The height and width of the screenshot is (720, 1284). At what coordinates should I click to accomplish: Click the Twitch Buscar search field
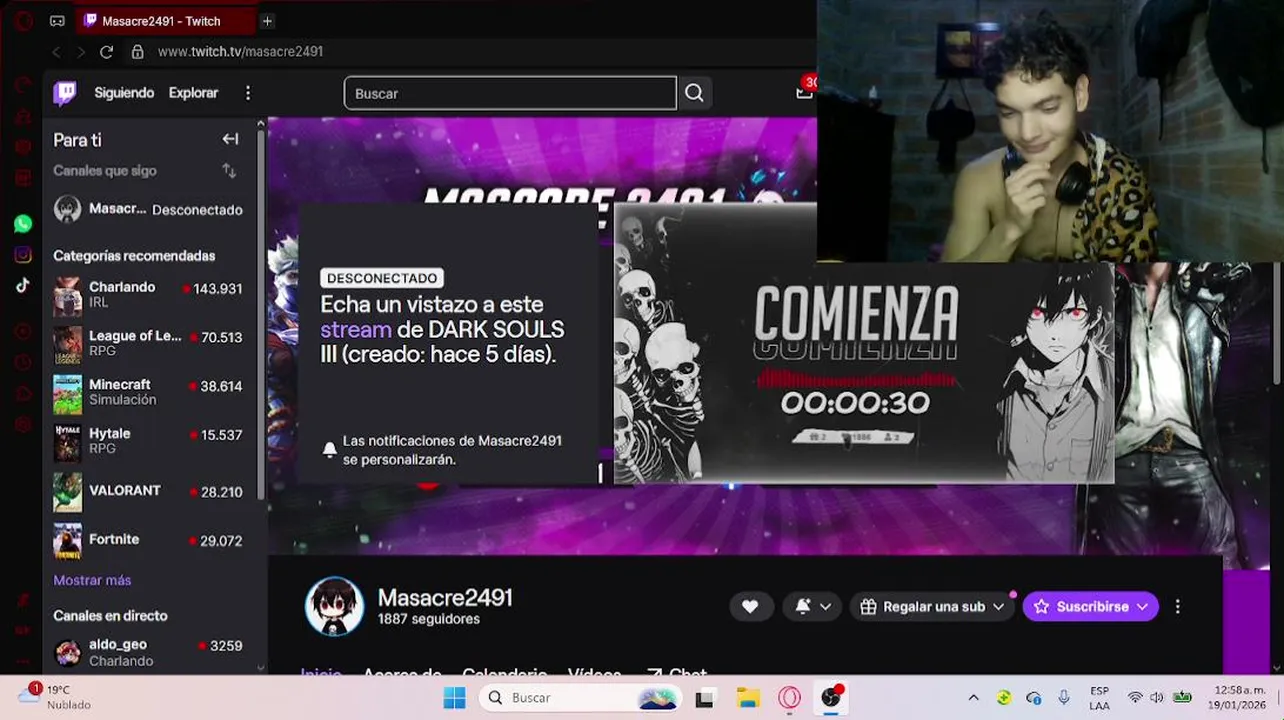(510, 93)
